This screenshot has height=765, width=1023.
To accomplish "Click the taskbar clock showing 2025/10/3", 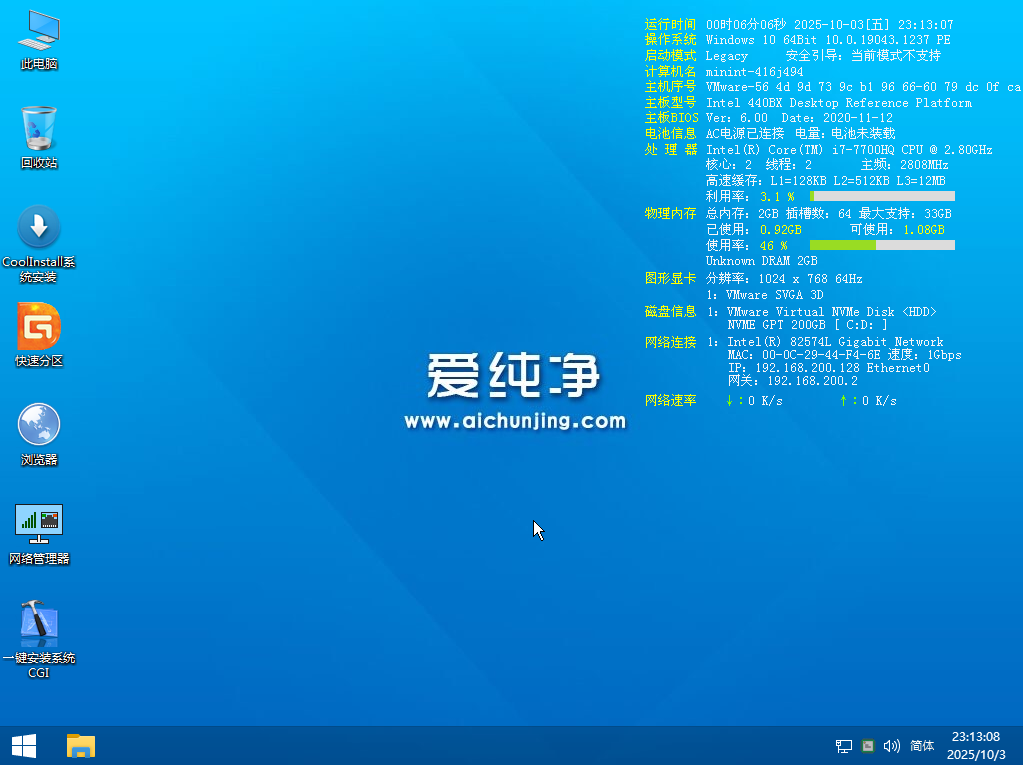I will click(976, 745).
